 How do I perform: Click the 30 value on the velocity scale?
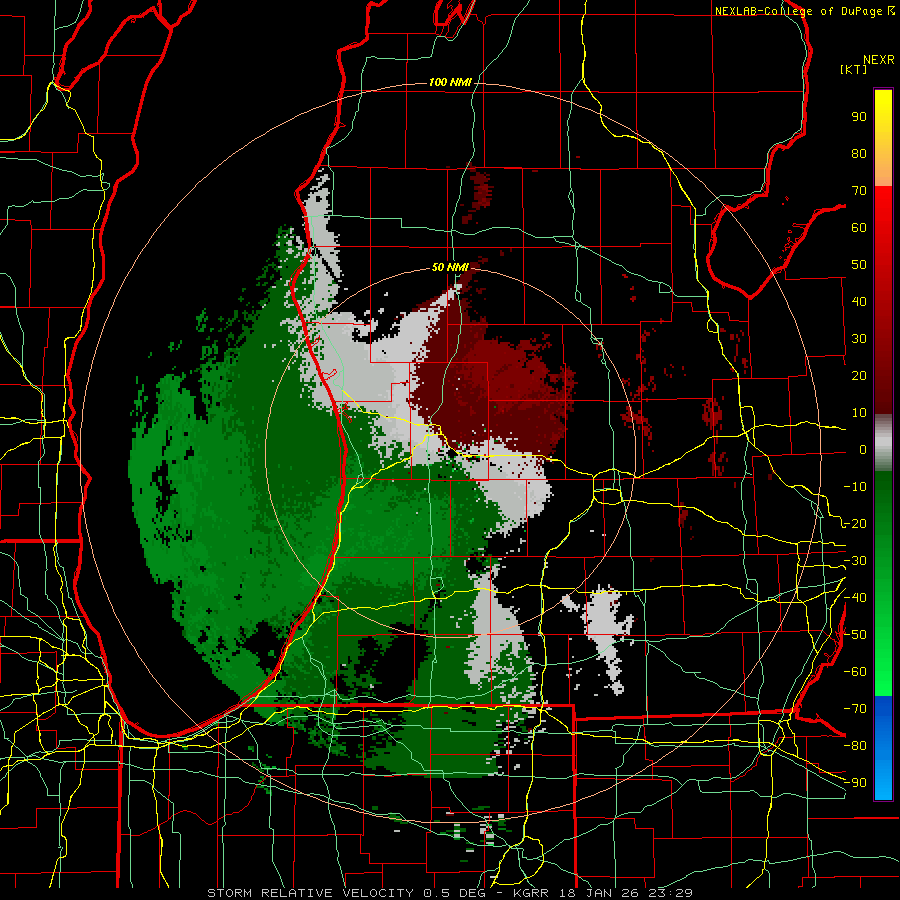859,339
